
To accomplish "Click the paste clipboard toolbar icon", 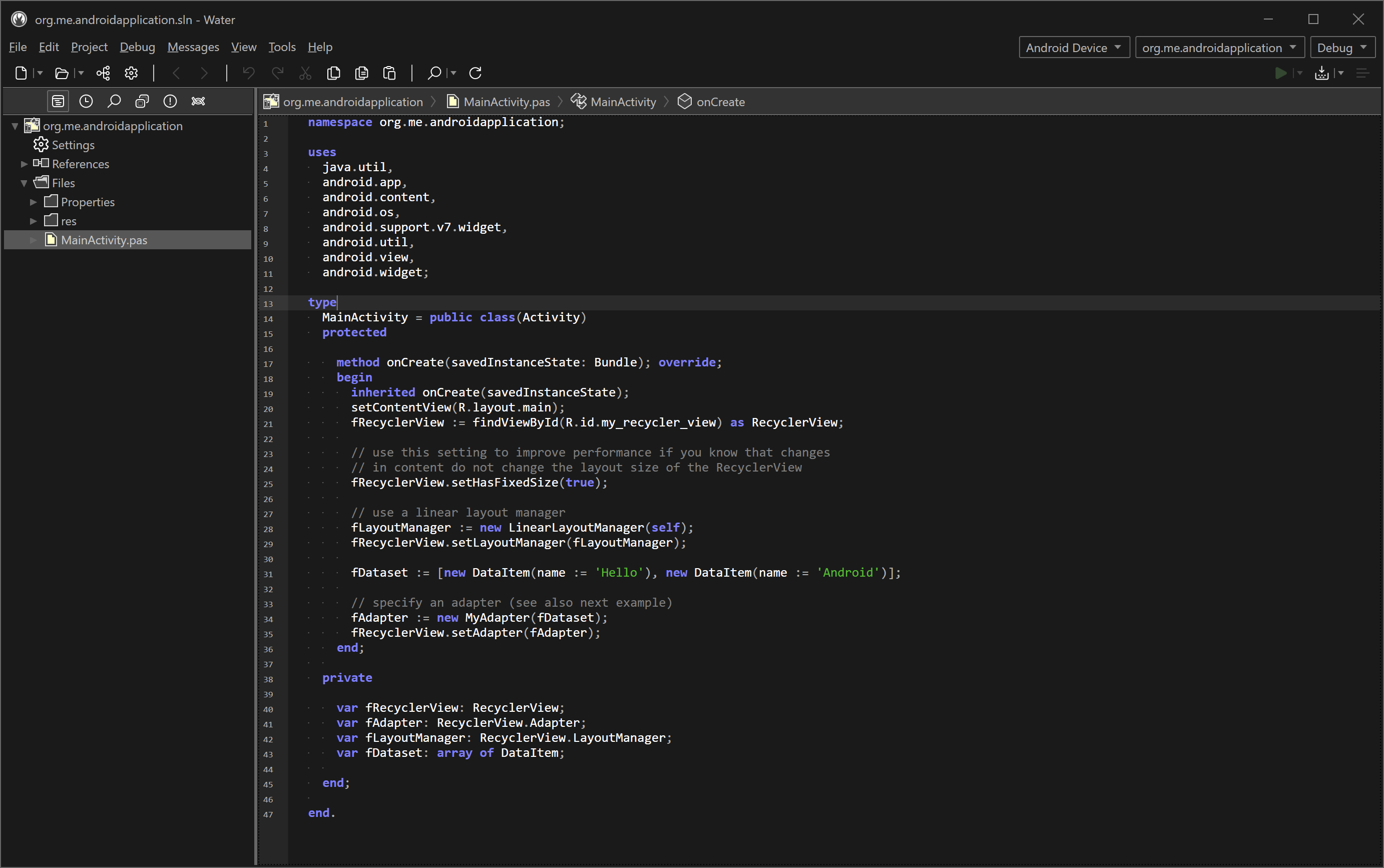I will 390,73.
